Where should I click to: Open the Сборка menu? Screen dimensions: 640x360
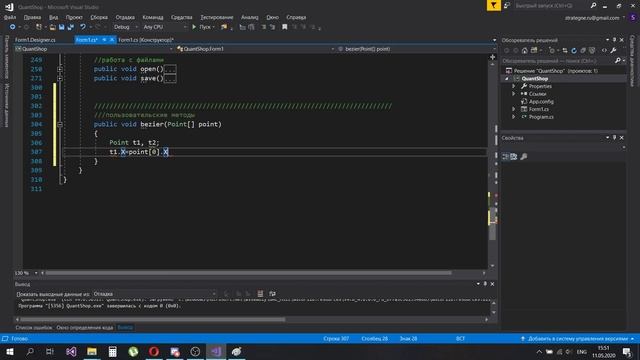click(x=99, y=17)
